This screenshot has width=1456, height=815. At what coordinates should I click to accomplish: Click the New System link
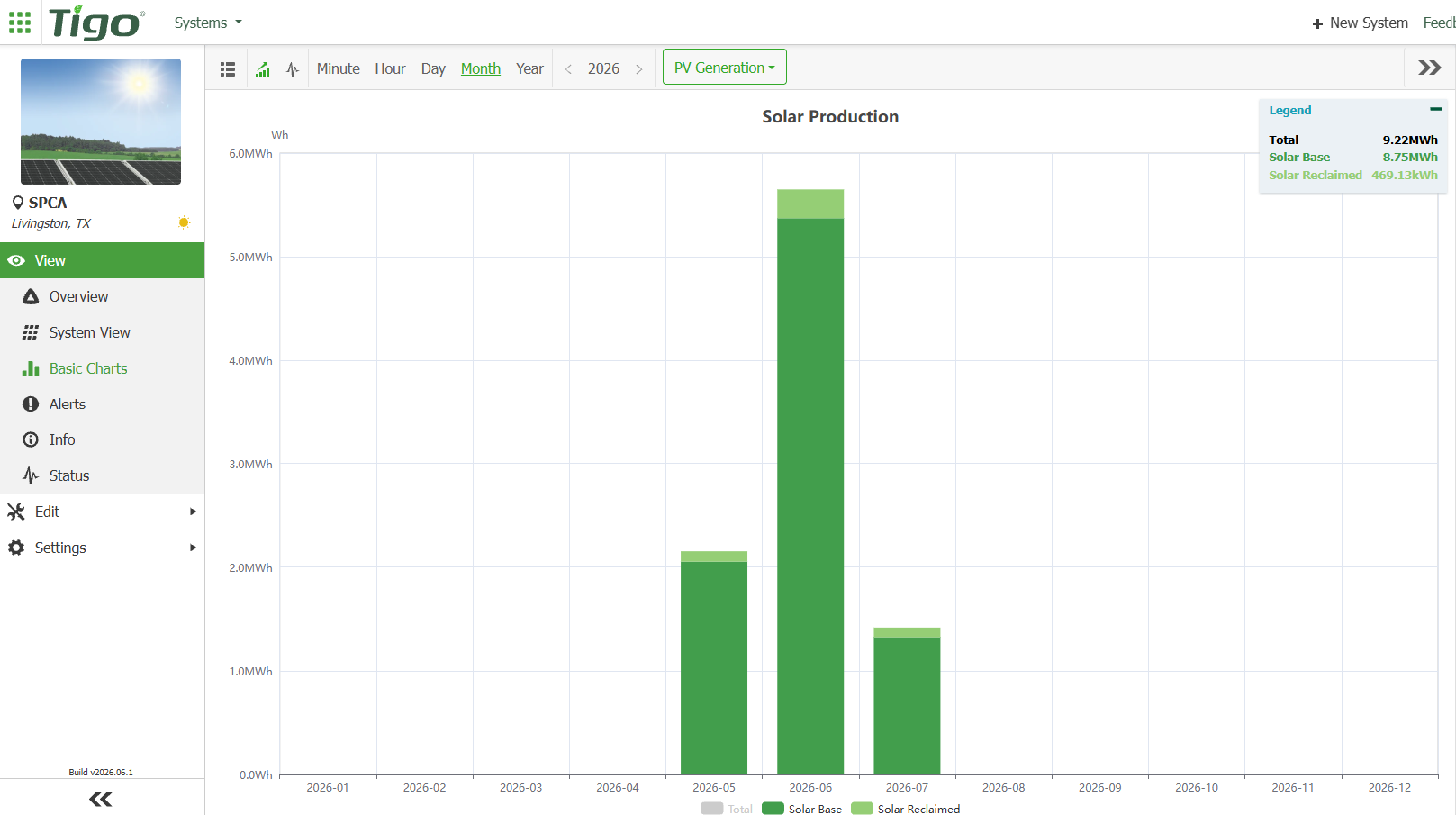click(1369, 23)
